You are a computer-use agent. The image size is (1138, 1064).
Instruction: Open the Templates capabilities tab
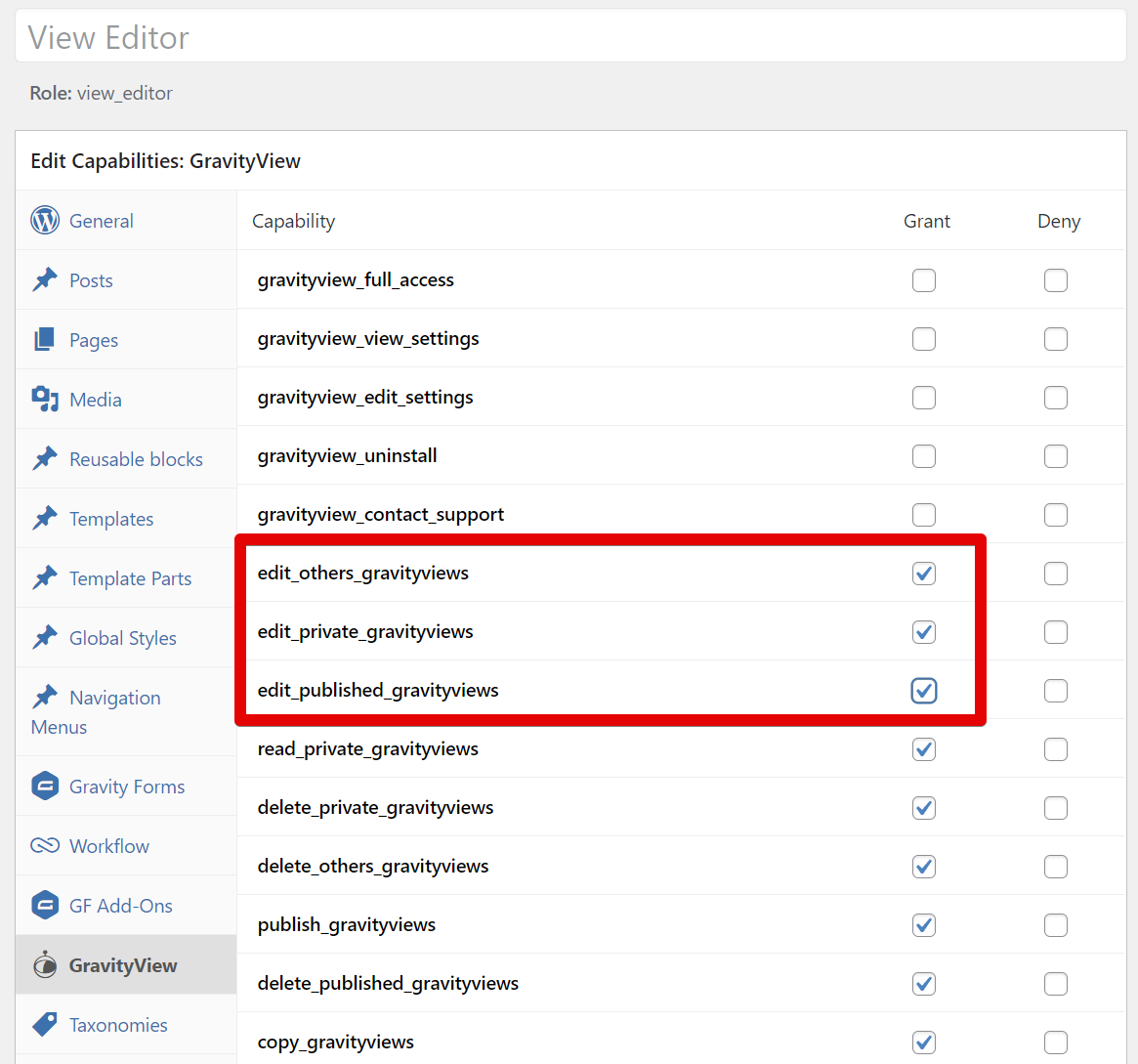(111, 519)
